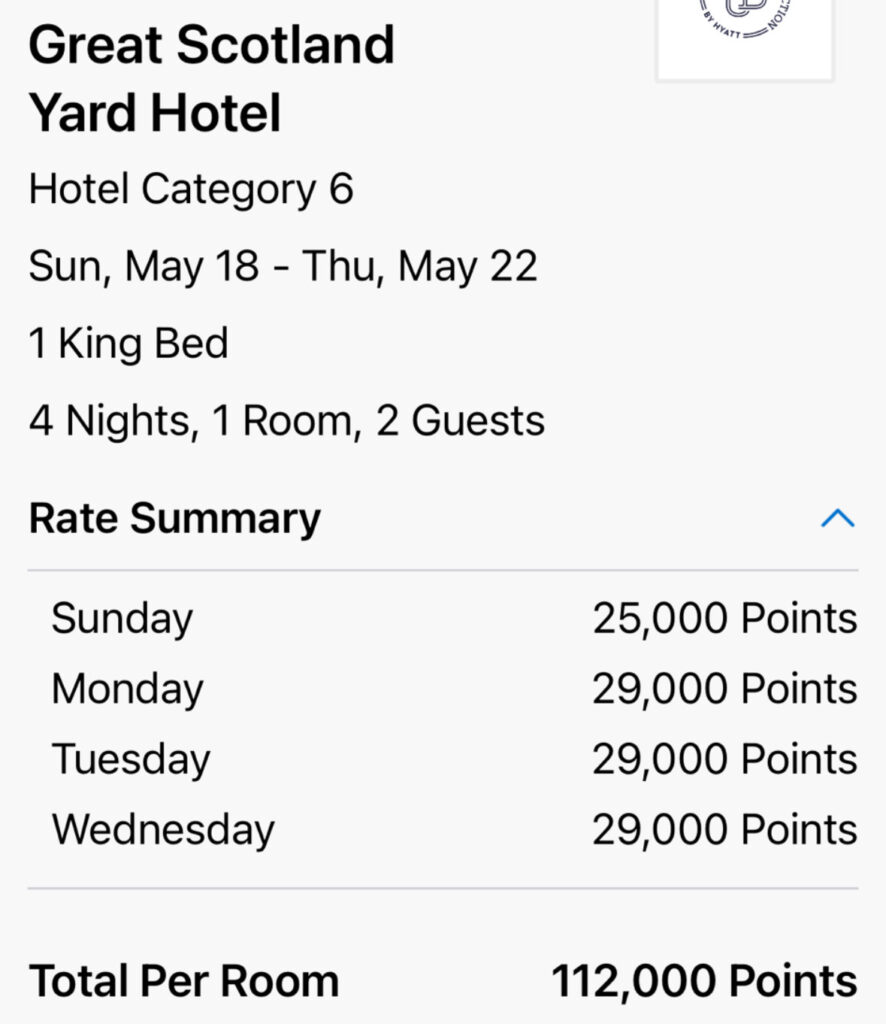The image size is (886, 1024).
Task: Select the Sunday rate row label
Action: click(122, 618)
